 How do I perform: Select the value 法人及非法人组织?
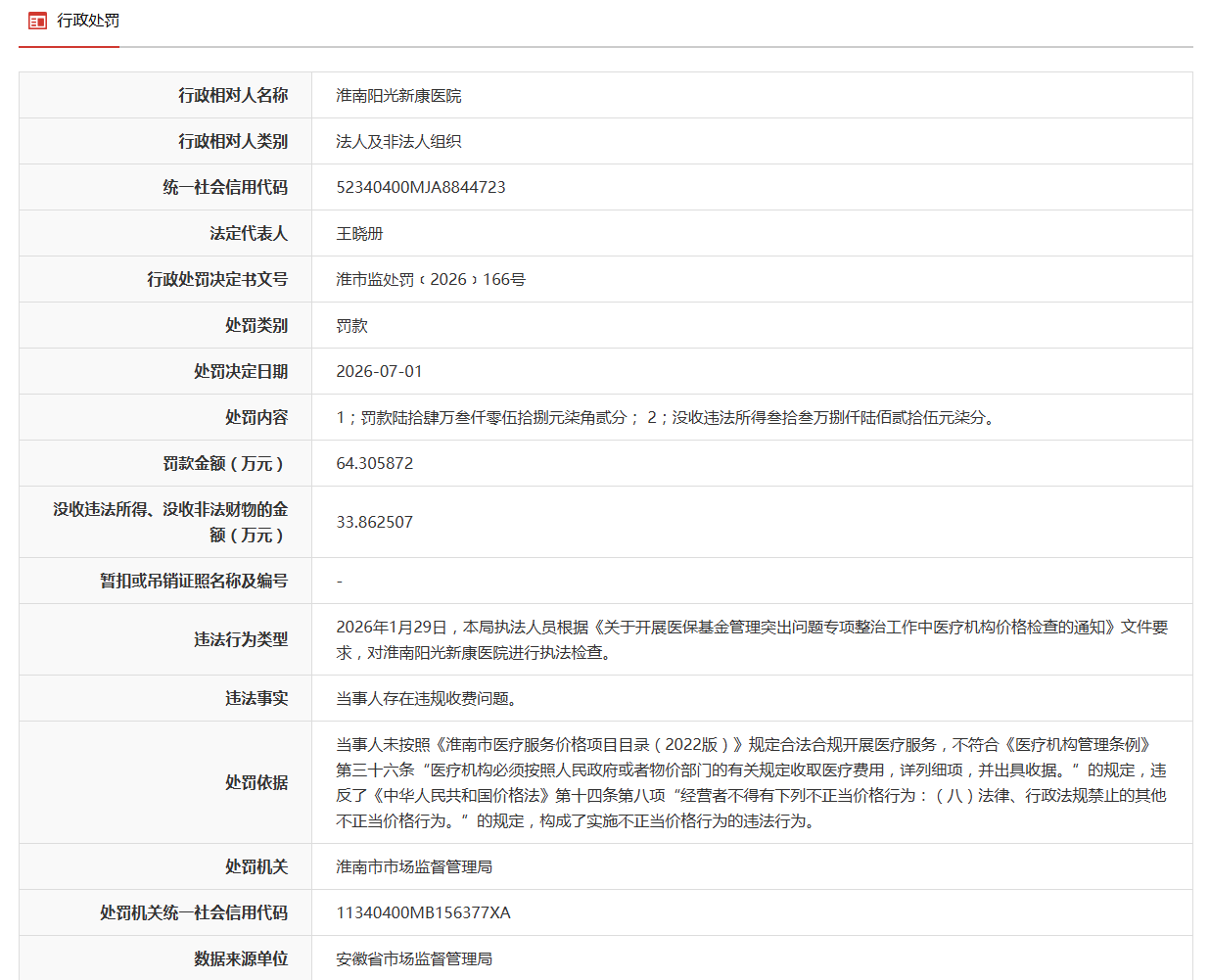(x=398, y=141)
